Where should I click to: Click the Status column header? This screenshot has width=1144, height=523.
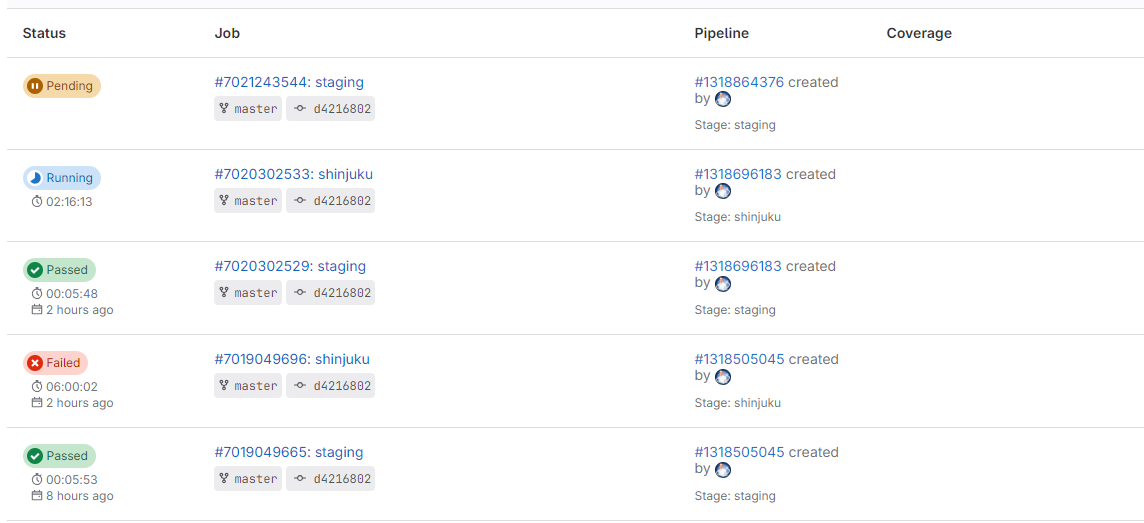(x=44, y=33)
